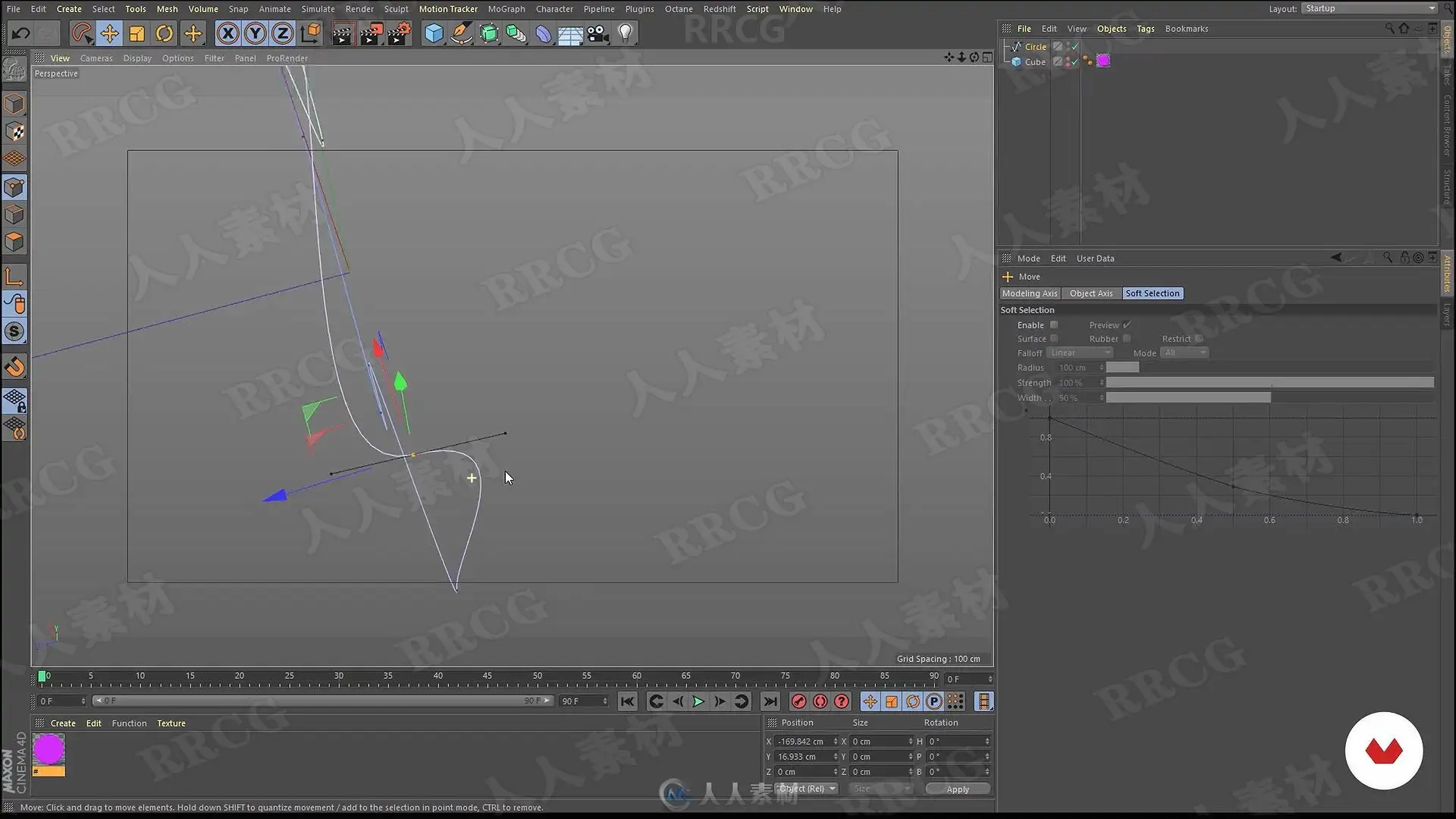Toggle the Surface checkbox
This screenshot has height=819, width=1456.
pos(1053,339)
